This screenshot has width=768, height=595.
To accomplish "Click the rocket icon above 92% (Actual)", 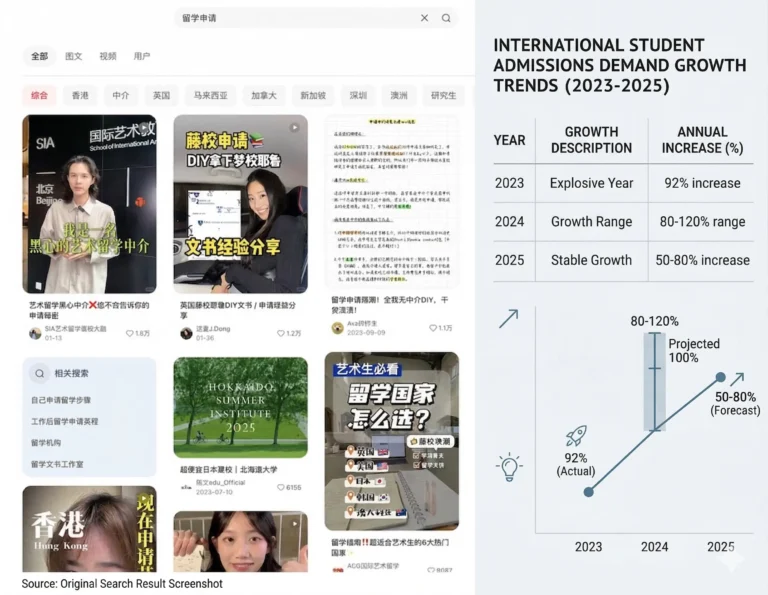I will click(x=576, y=436).
